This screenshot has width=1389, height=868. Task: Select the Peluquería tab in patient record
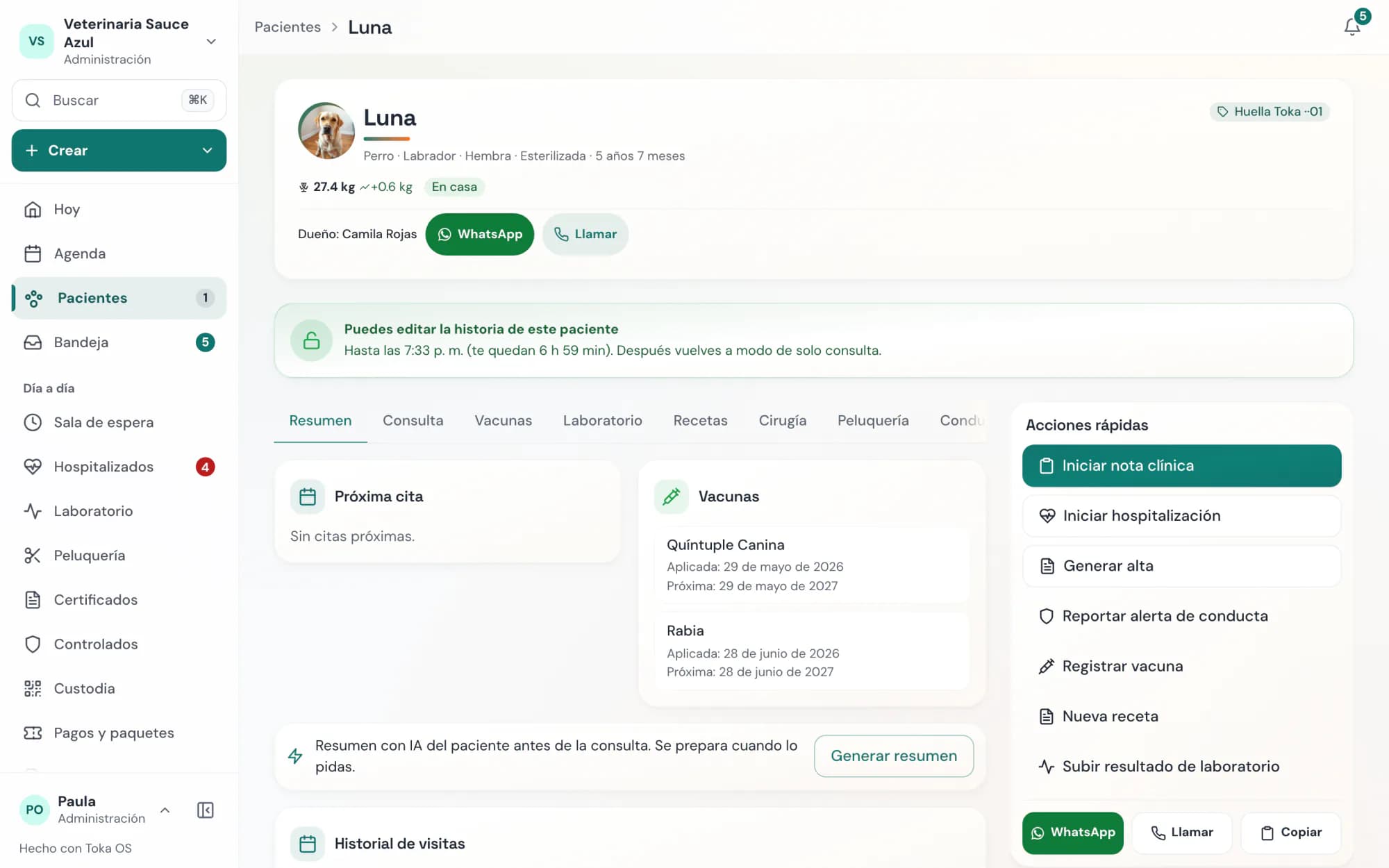(873, 421)
